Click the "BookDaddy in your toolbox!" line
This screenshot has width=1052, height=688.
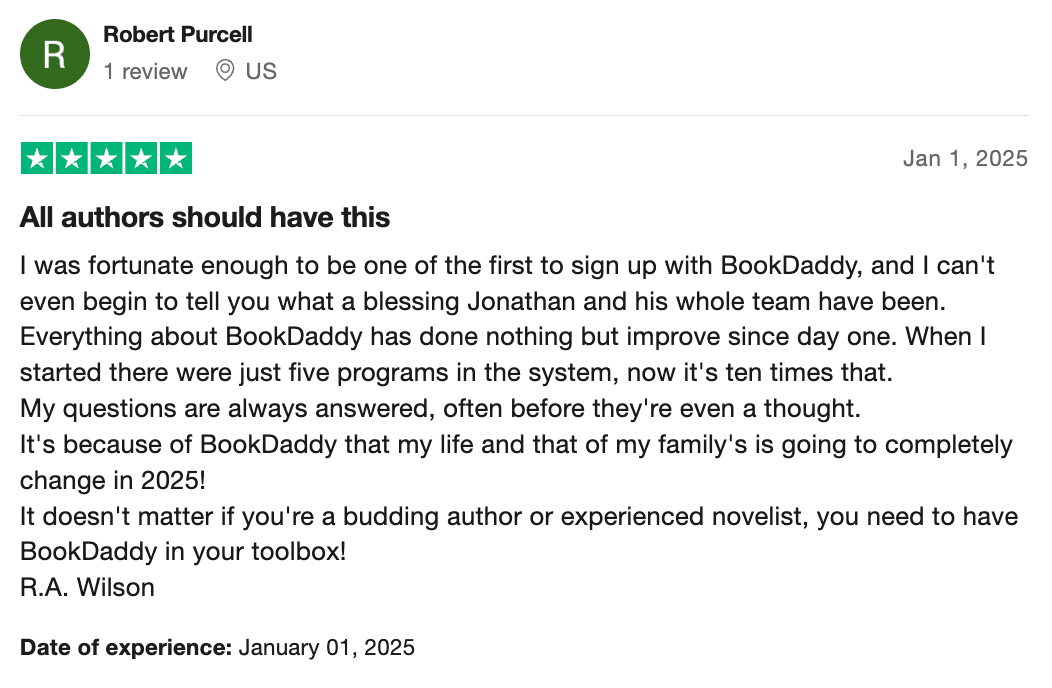[x=183, y=551]
